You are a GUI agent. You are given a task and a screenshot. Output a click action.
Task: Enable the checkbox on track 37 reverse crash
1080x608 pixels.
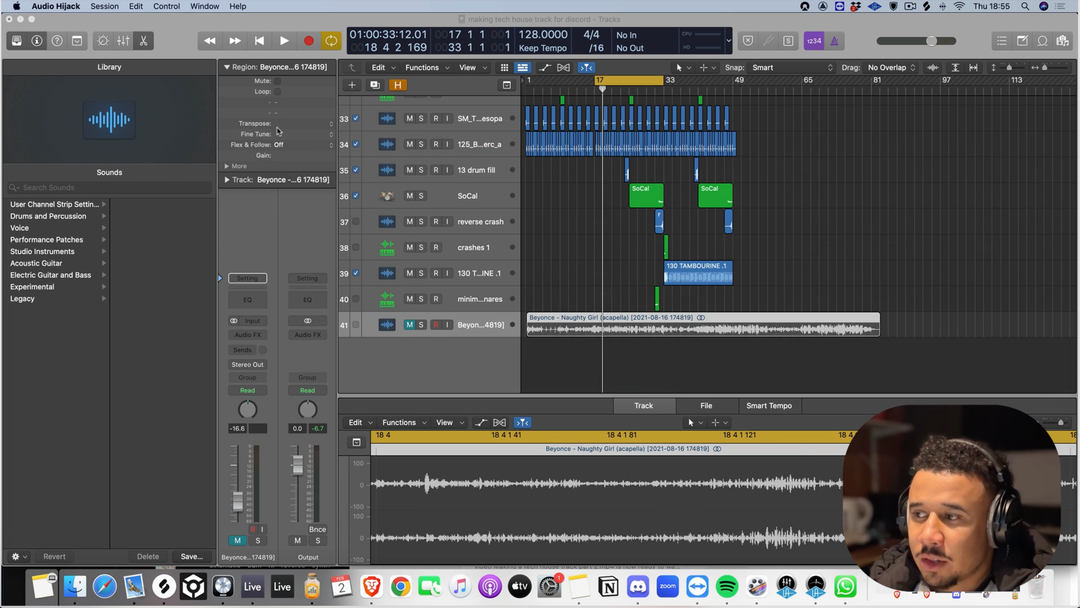pyautogui.click(x=355, y=222)
